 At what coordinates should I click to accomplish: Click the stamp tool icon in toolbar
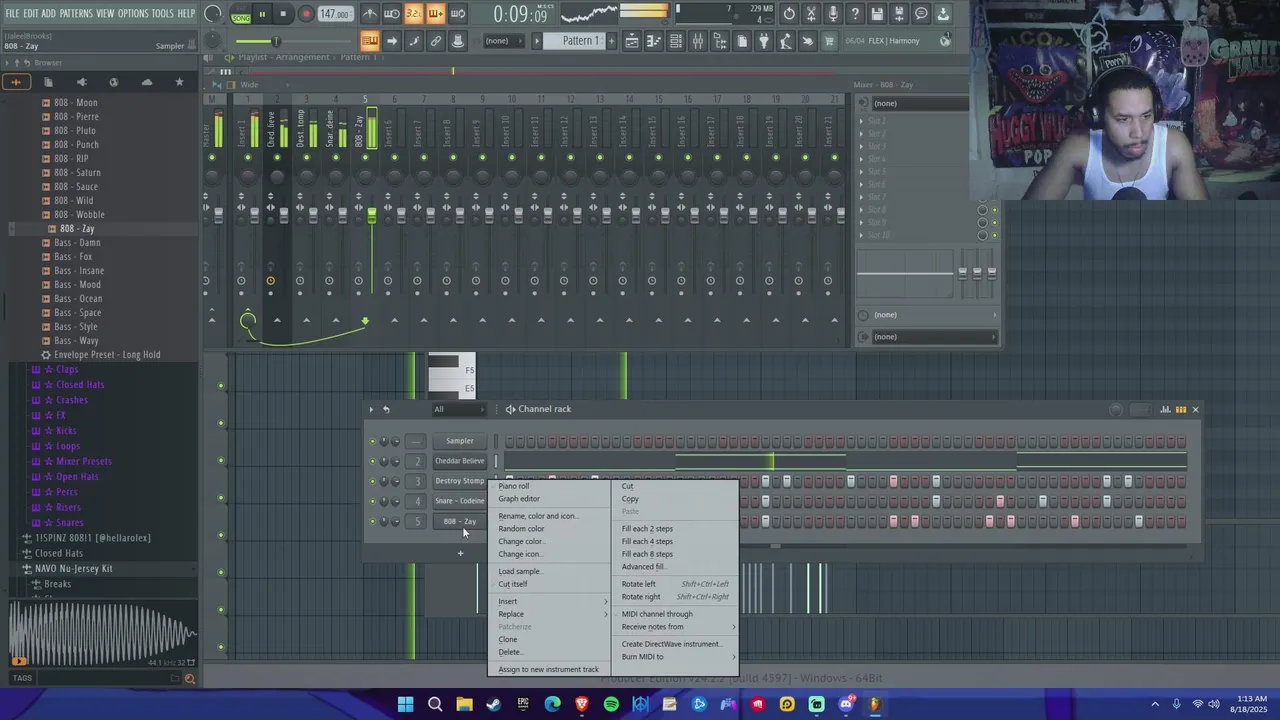point(458,41)
